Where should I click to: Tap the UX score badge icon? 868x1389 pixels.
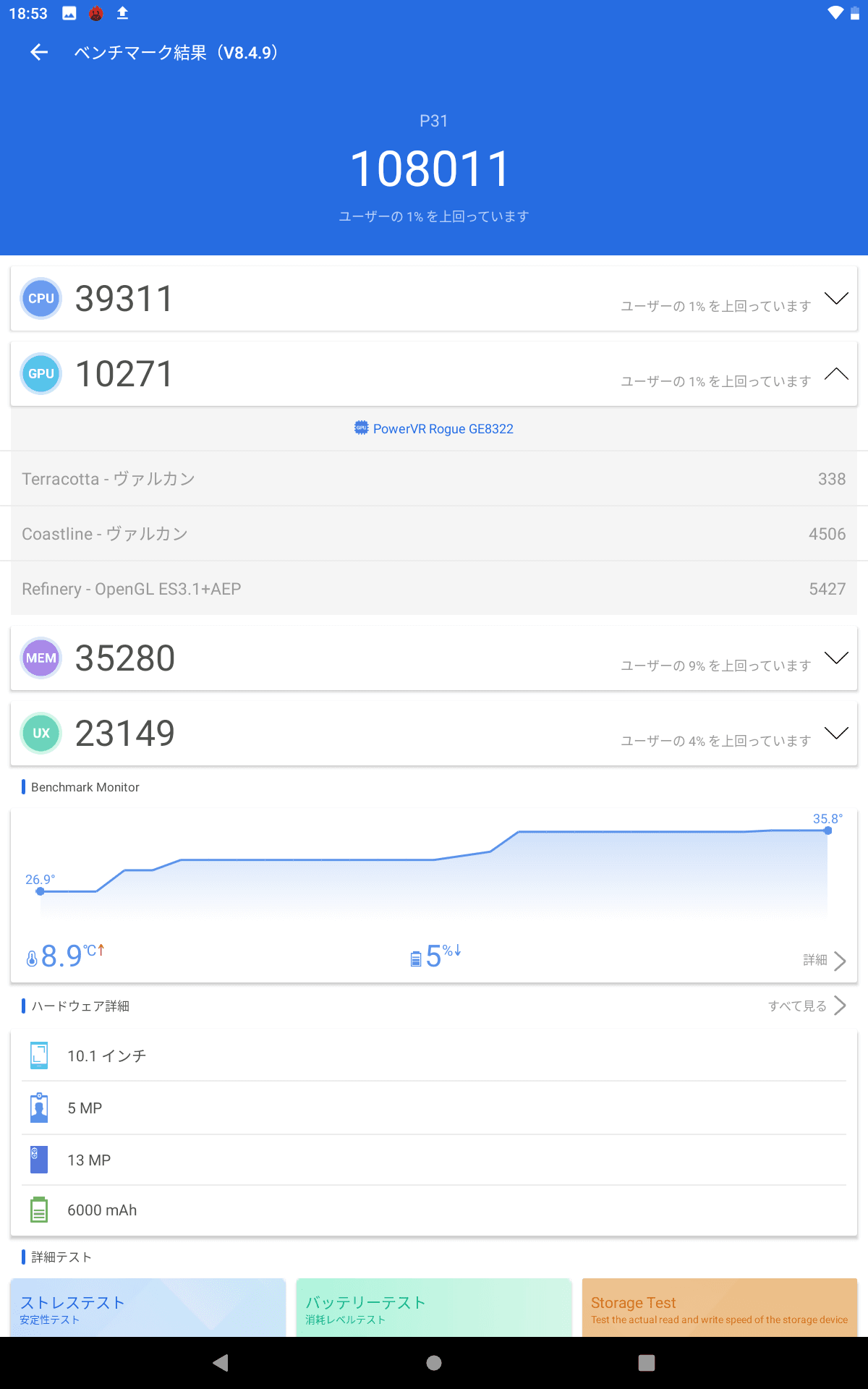(41, 734)
